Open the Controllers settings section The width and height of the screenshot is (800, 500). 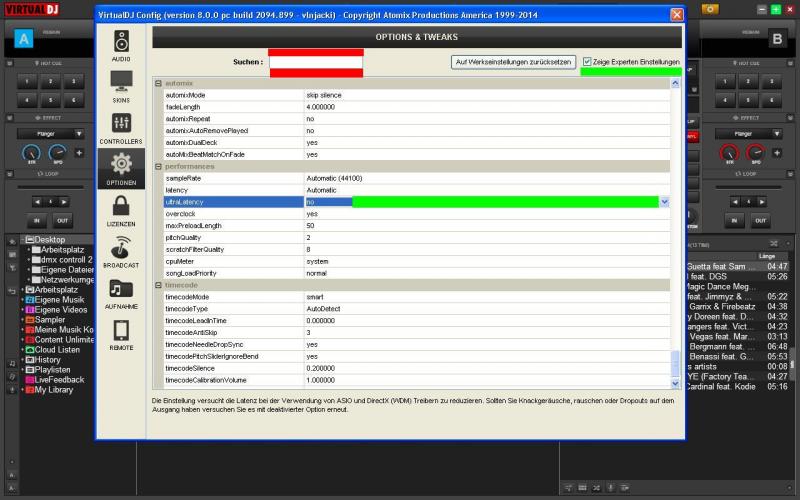click(121, 128)
